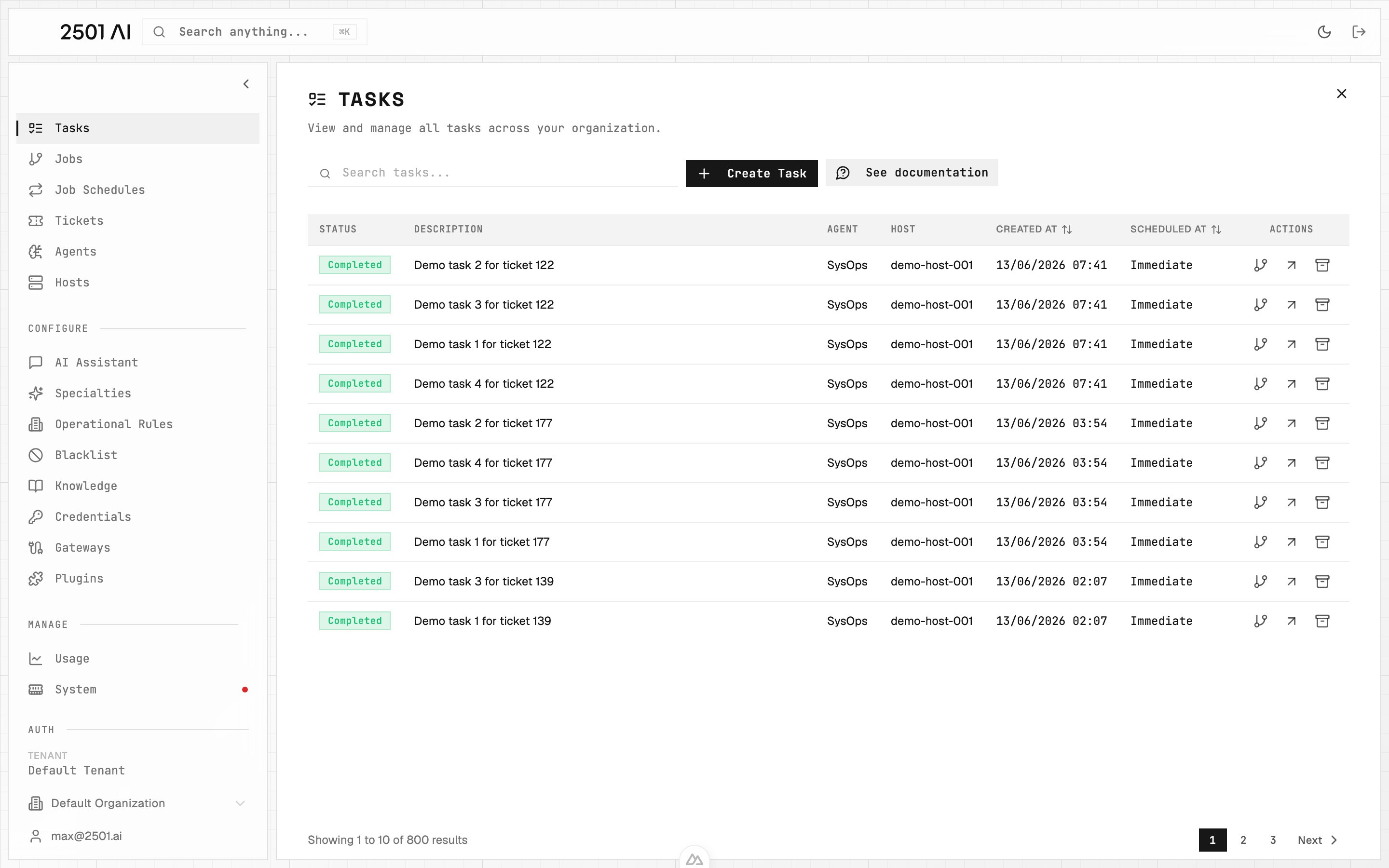Open the Hosts page
This screenshot has width=1389, height=868.
(x=138, y=283)
